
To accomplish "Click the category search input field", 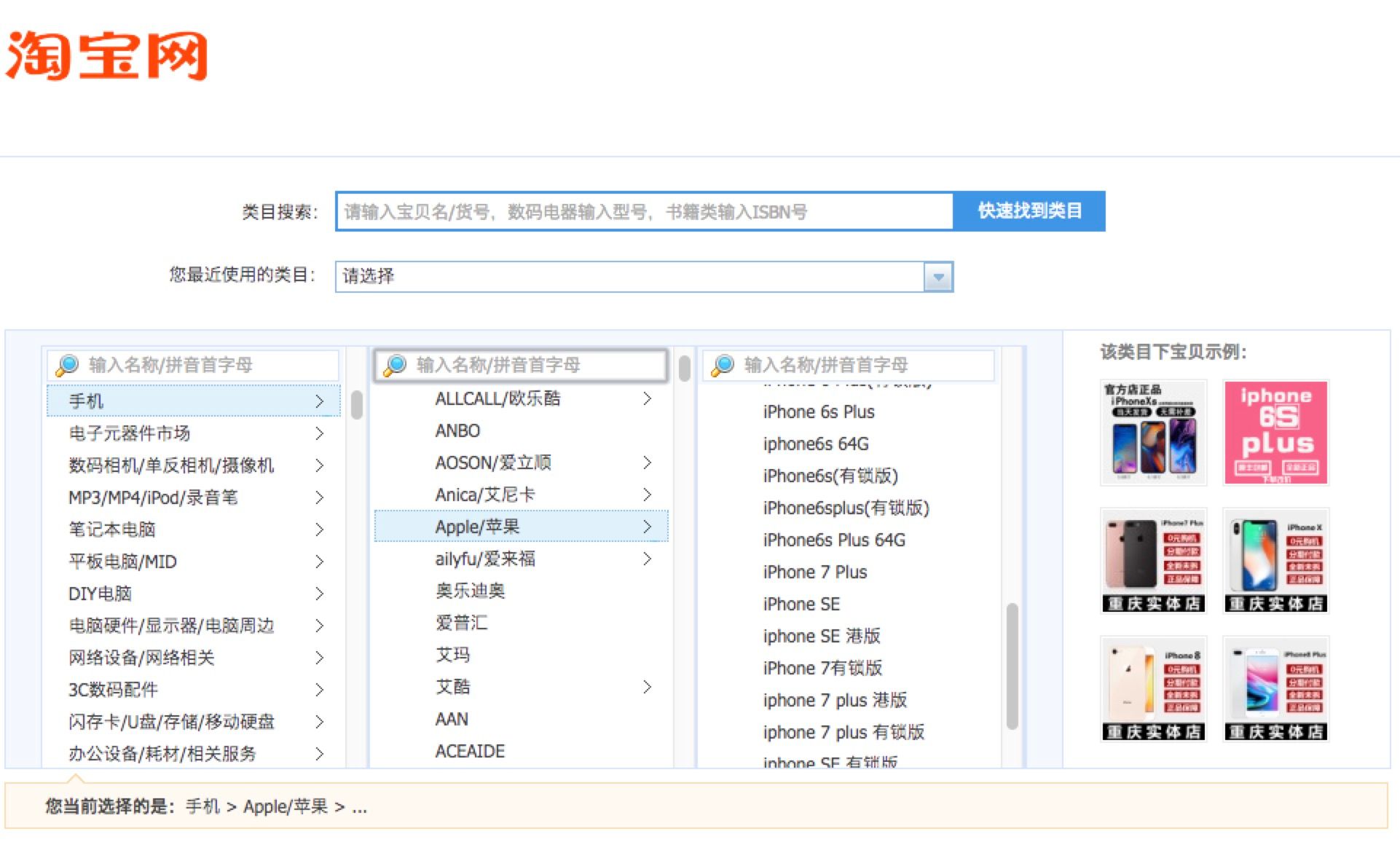I will tap(645, 211).
